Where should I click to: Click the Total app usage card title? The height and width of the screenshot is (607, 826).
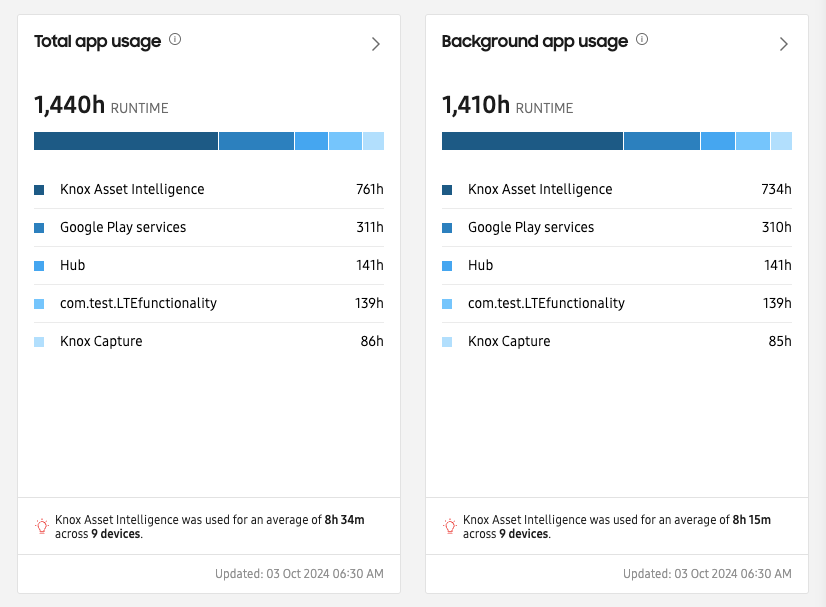(97, 42)
